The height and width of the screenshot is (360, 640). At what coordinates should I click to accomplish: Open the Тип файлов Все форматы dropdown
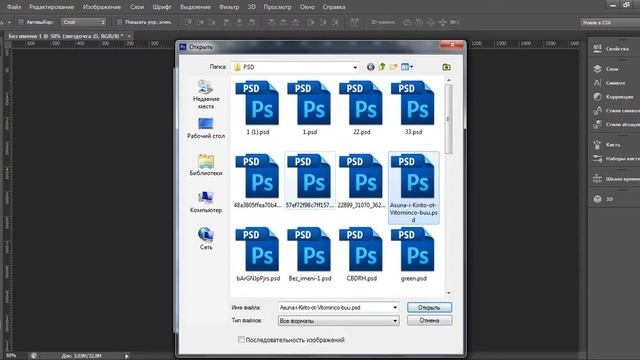[338, 321]
